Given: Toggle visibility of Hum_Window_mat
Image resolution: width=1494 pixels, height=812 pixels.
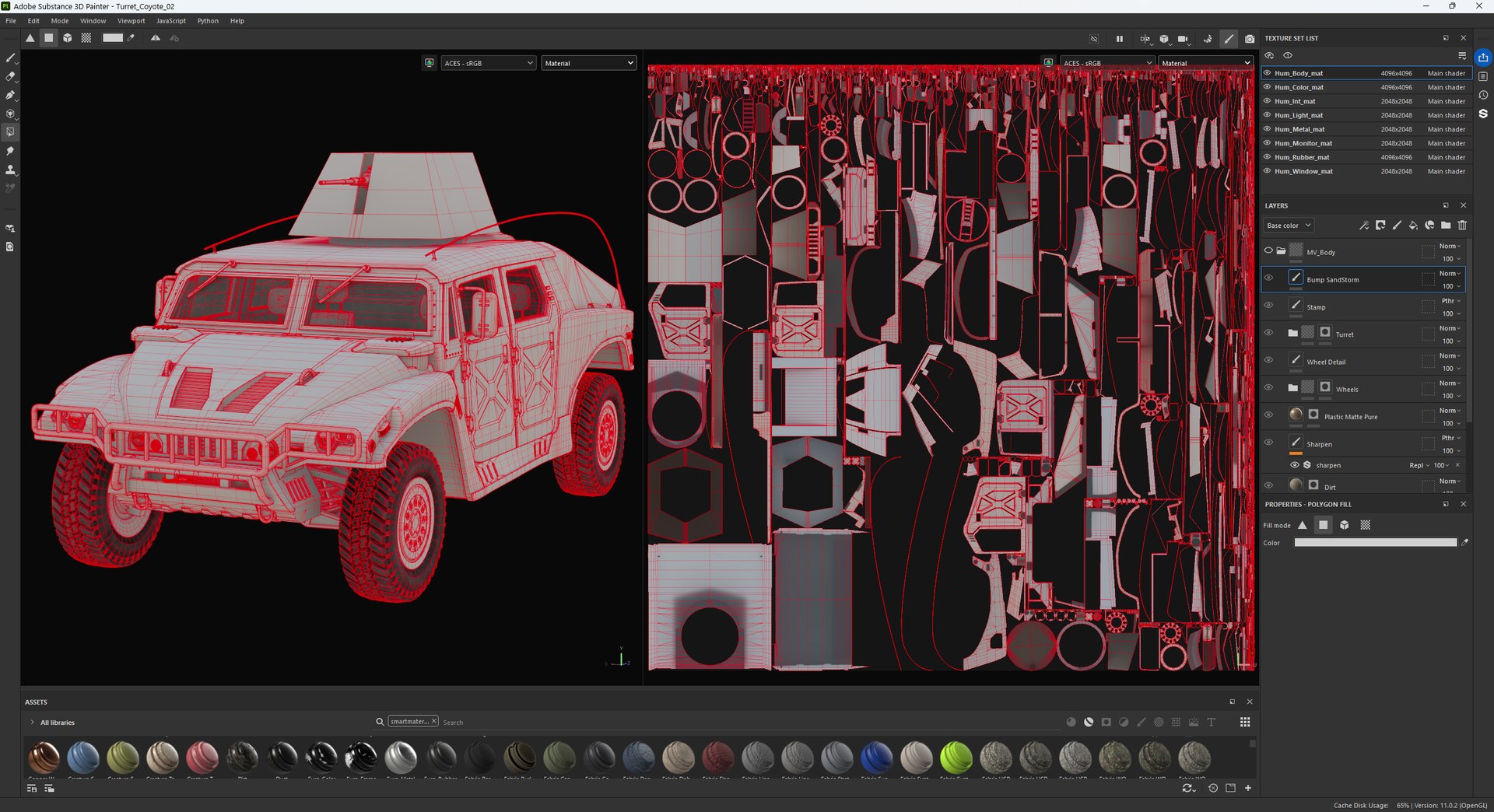Looking at the screenshot, I should coord(1268,171).
